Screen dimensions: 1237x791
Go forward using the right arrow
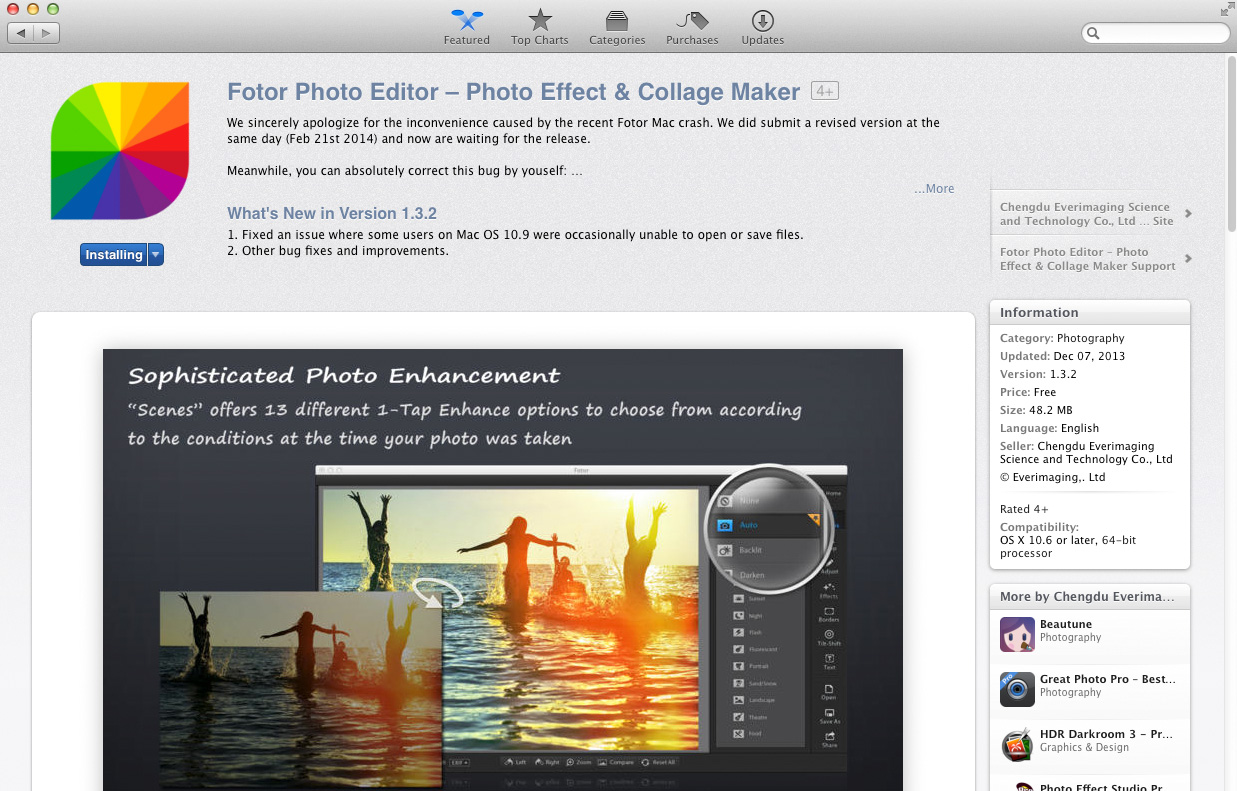(47, 33)
